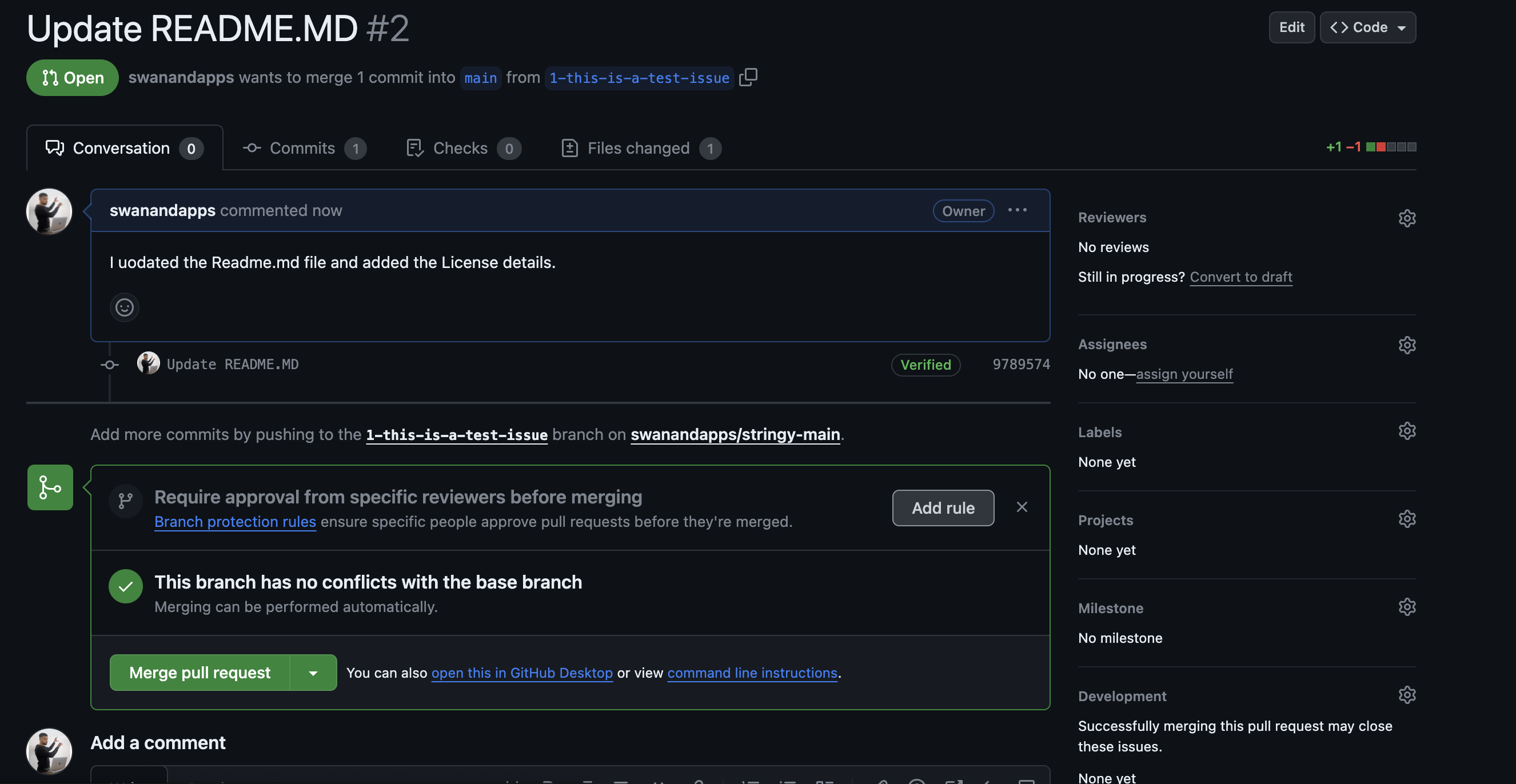Click the Add rule button

pos(943,508)
